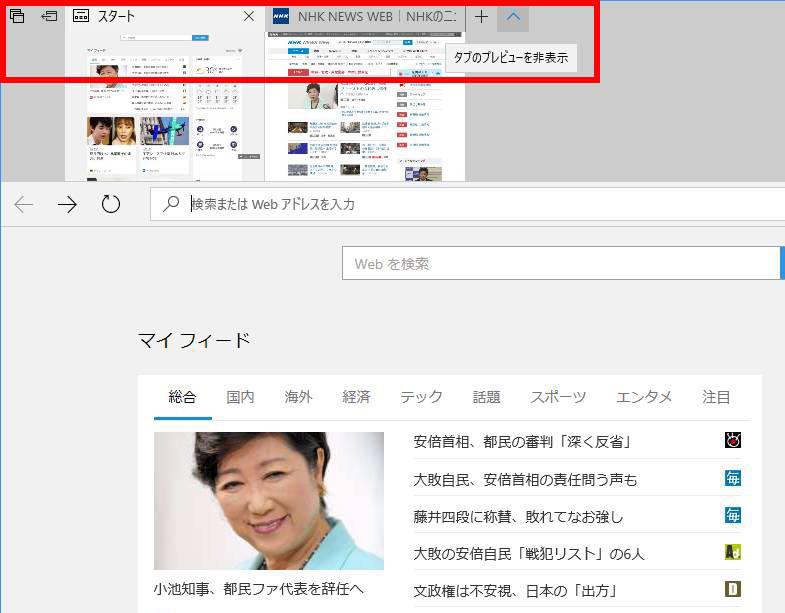785x613 pixels.
Task: Close the スタート tab
Action: click(249, 16)
